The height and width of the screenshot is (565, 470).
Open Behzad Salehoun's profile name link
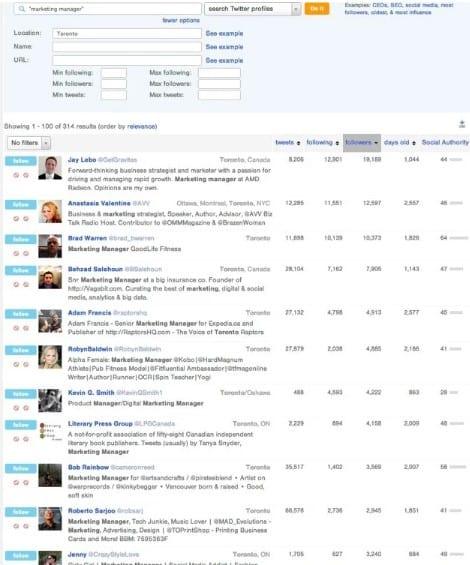(x=95, y=269)
